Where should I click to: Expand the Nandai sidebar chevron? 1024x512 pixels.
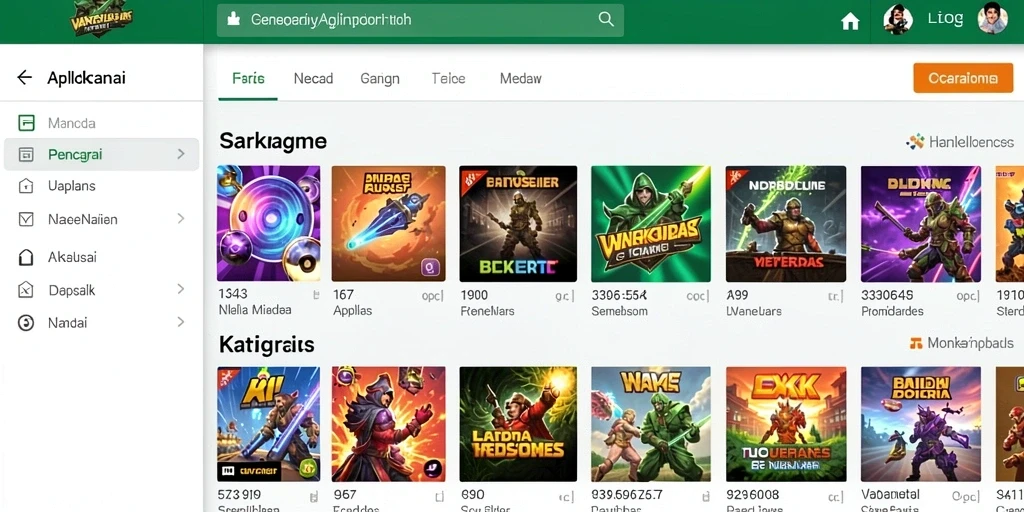coord(181,322)
